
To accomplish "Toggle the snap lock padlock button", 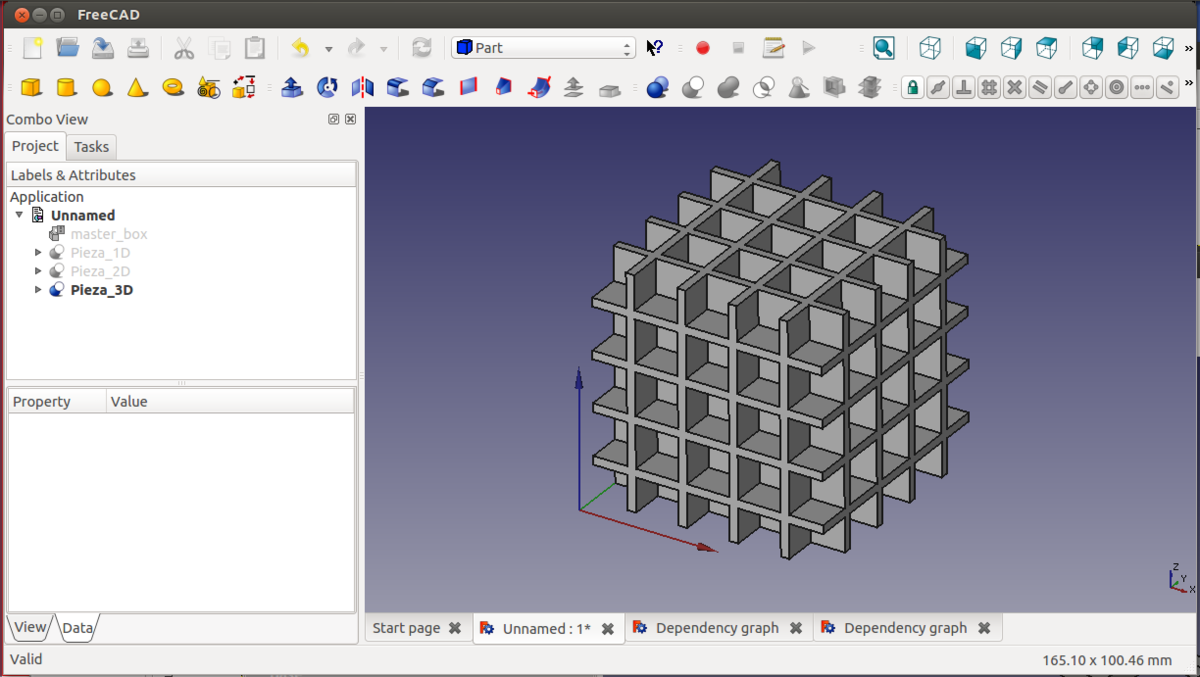I will click(912, 88).
